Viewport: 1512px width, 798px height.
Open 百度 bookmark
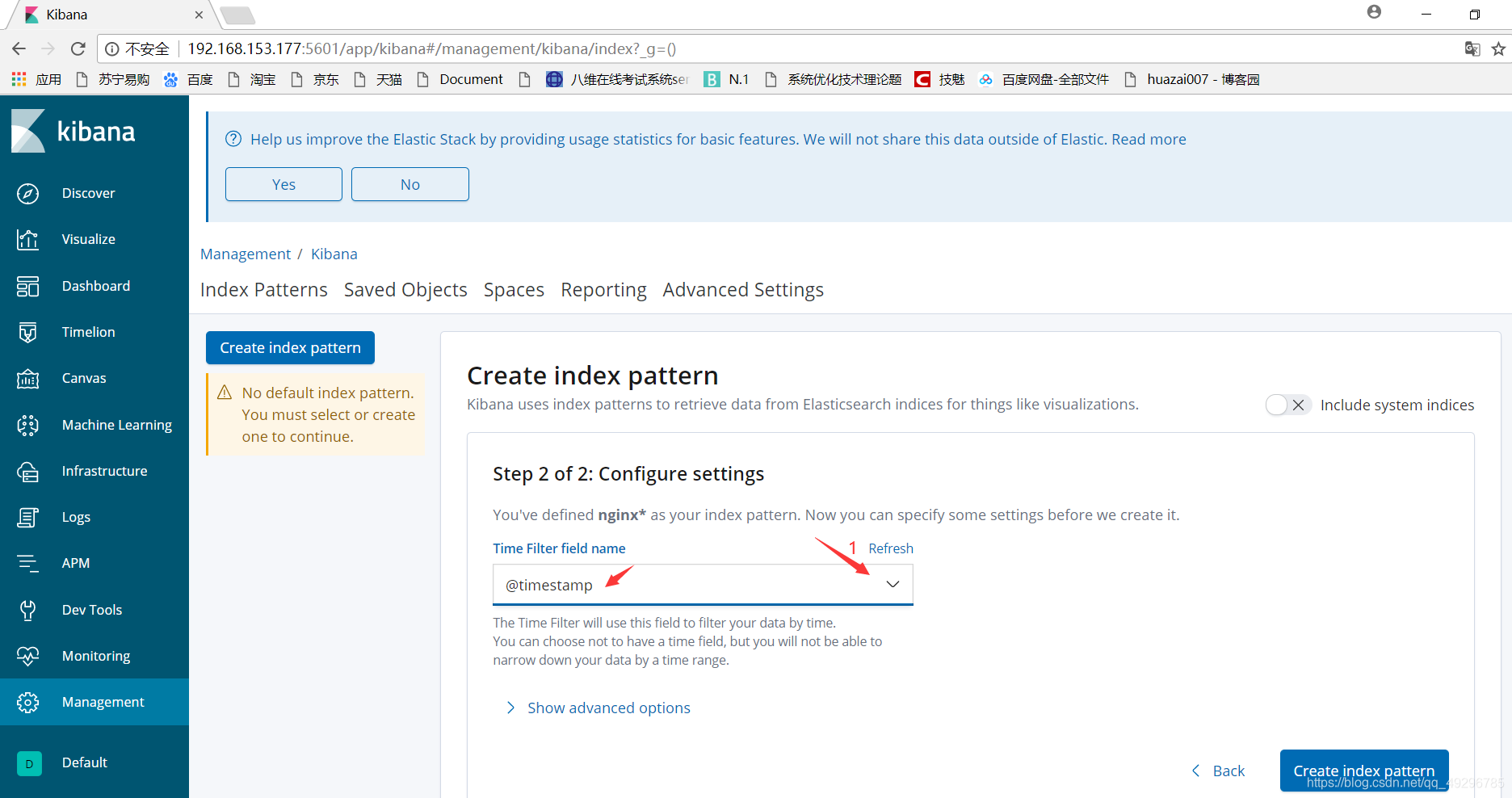pos(188,79)
